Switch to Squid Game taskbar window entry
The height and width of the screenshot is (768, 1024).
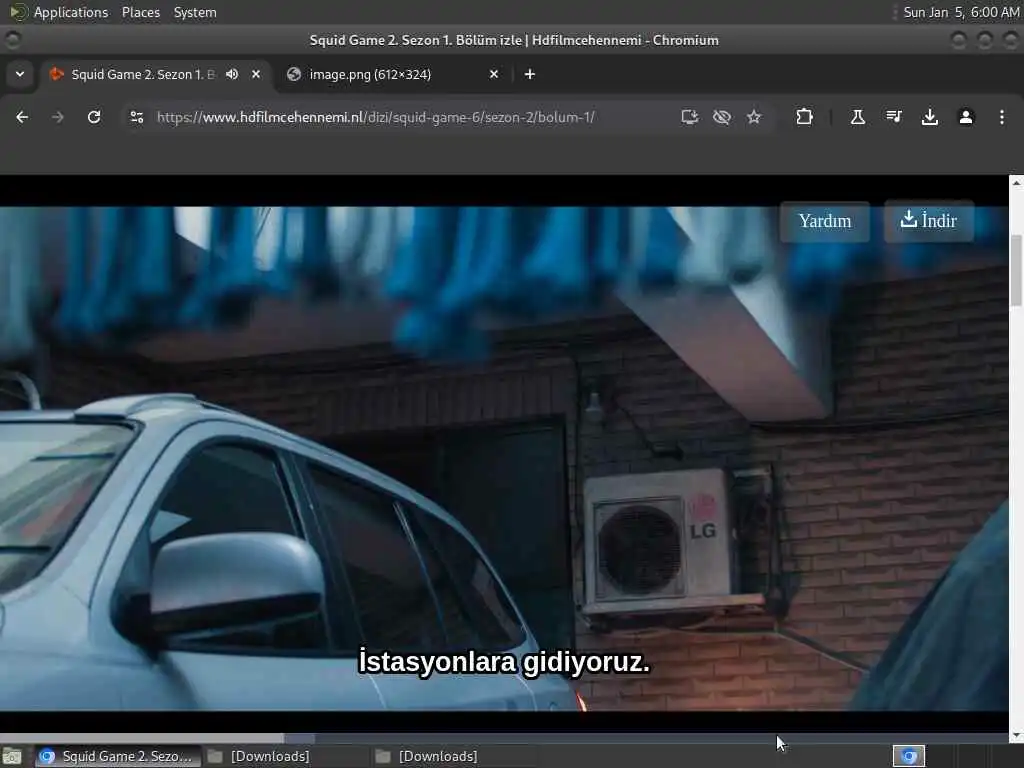click(118, 756)
